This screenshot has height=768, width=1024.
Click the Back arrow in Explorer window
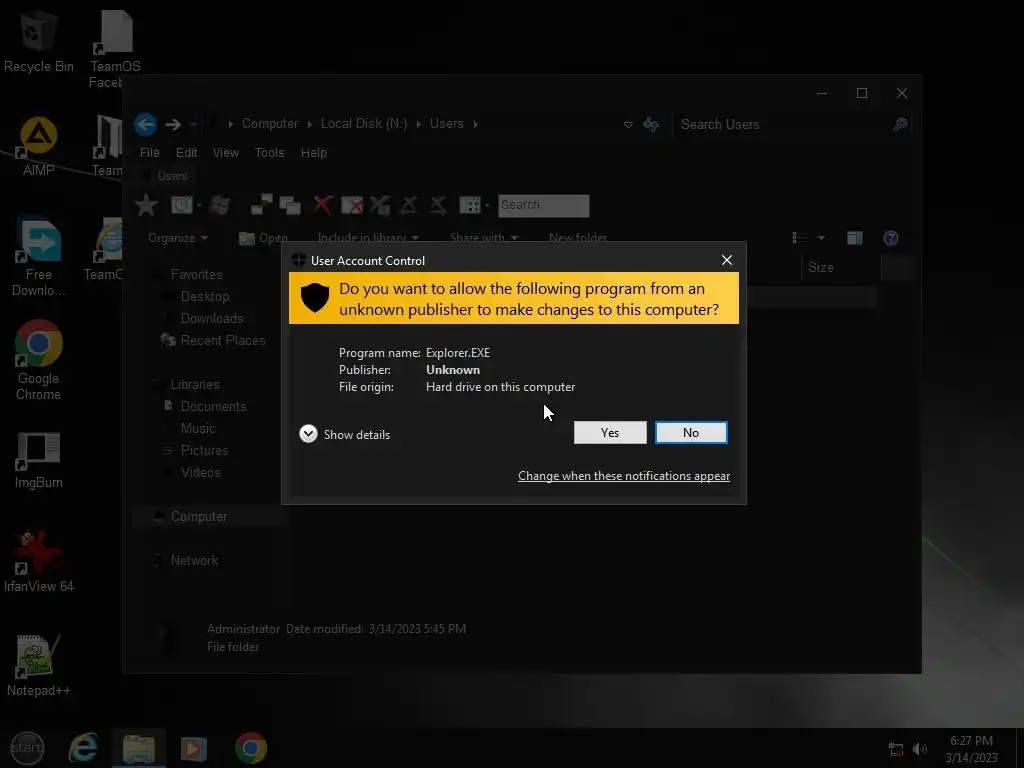point(145,124)
